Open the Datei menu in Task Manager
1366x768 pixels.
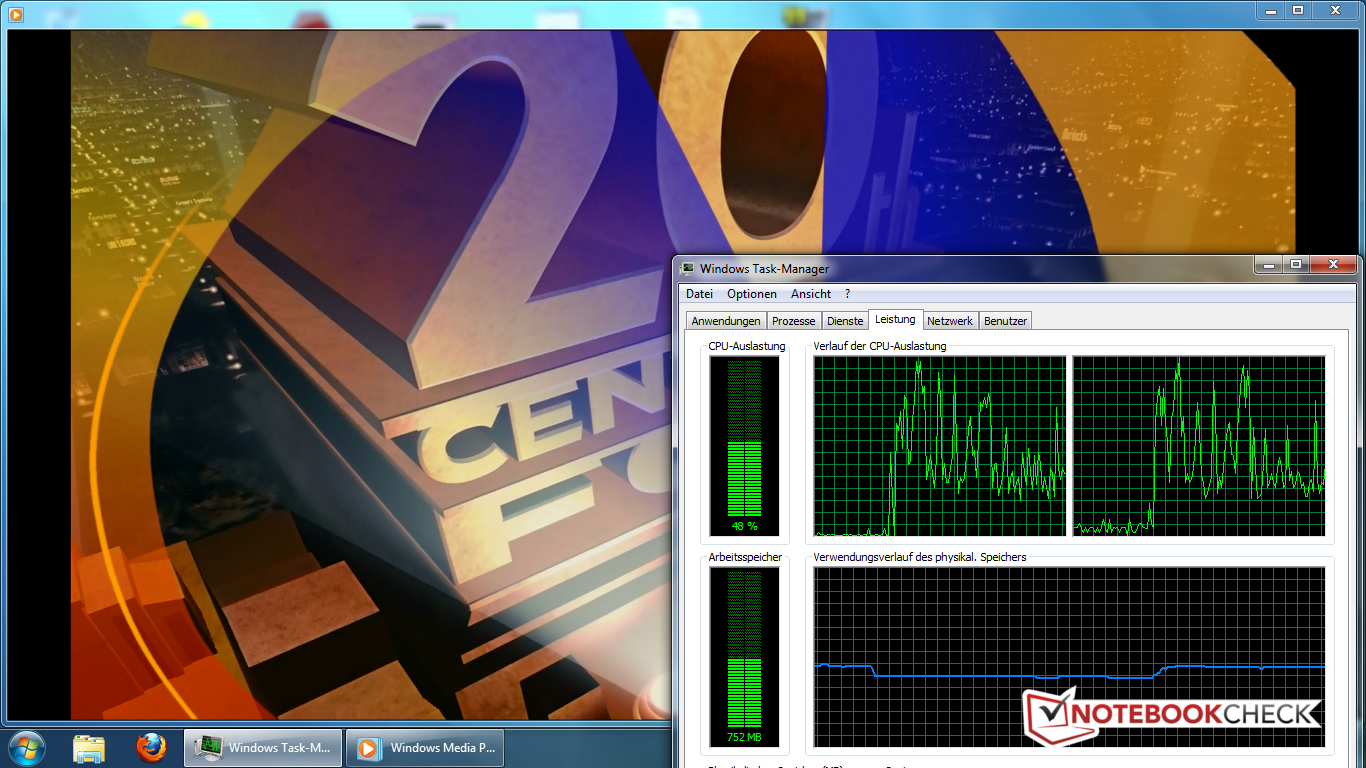click(x=699, y=294)
